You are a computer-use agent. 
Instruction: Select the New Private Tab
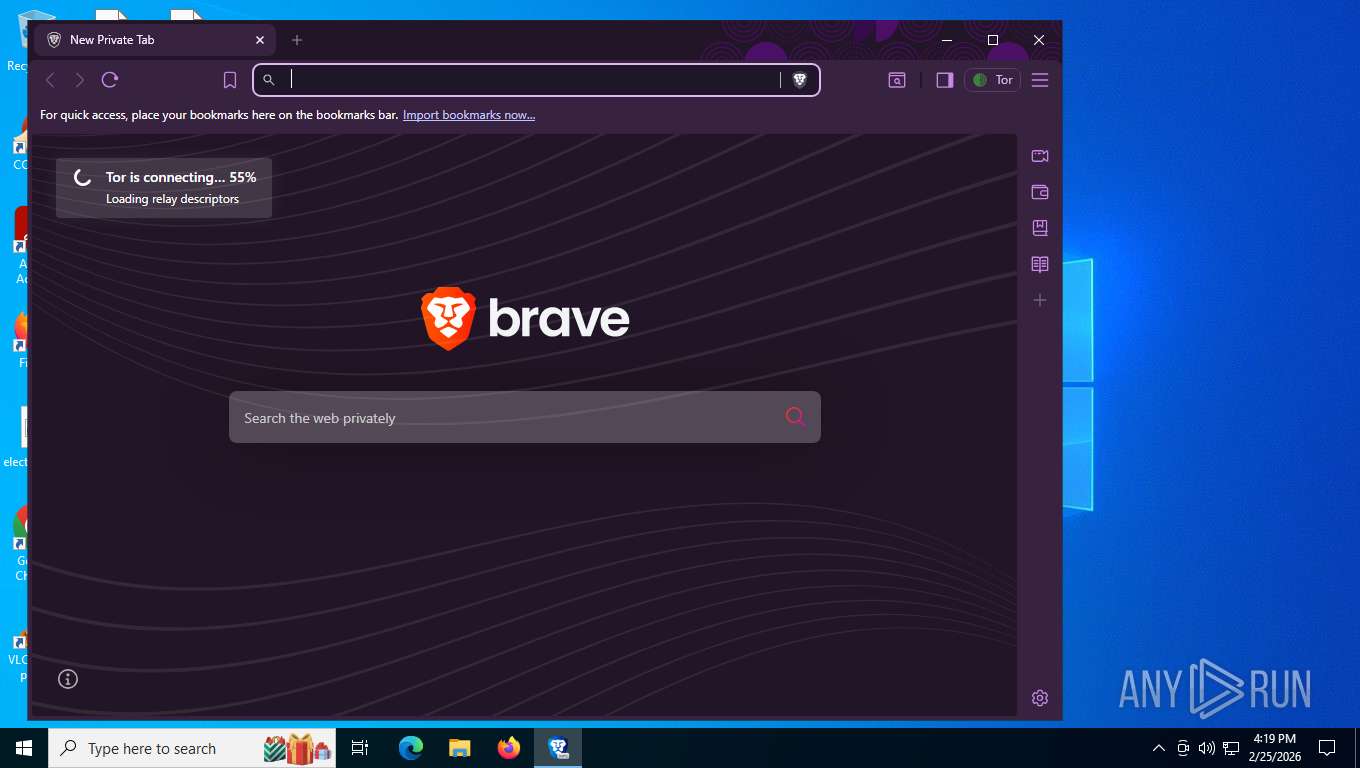coord(155,40)
